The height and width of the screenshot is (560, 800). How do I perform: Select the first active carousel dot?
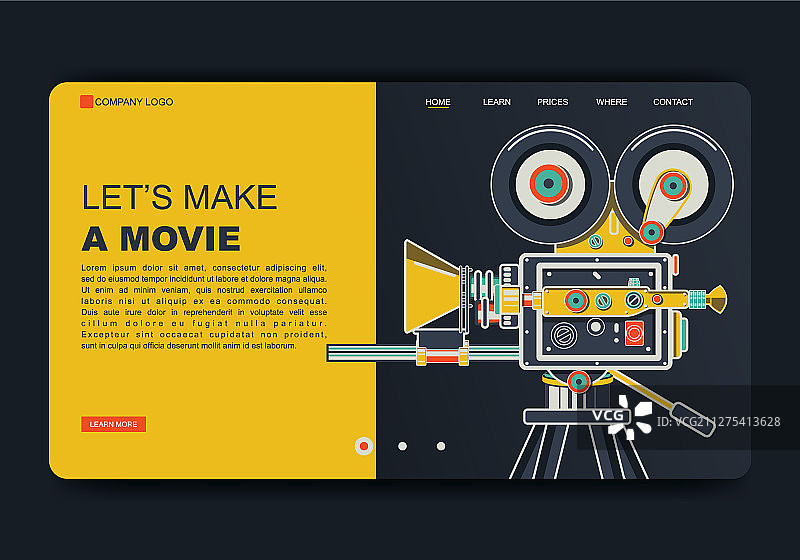(364, 446)
